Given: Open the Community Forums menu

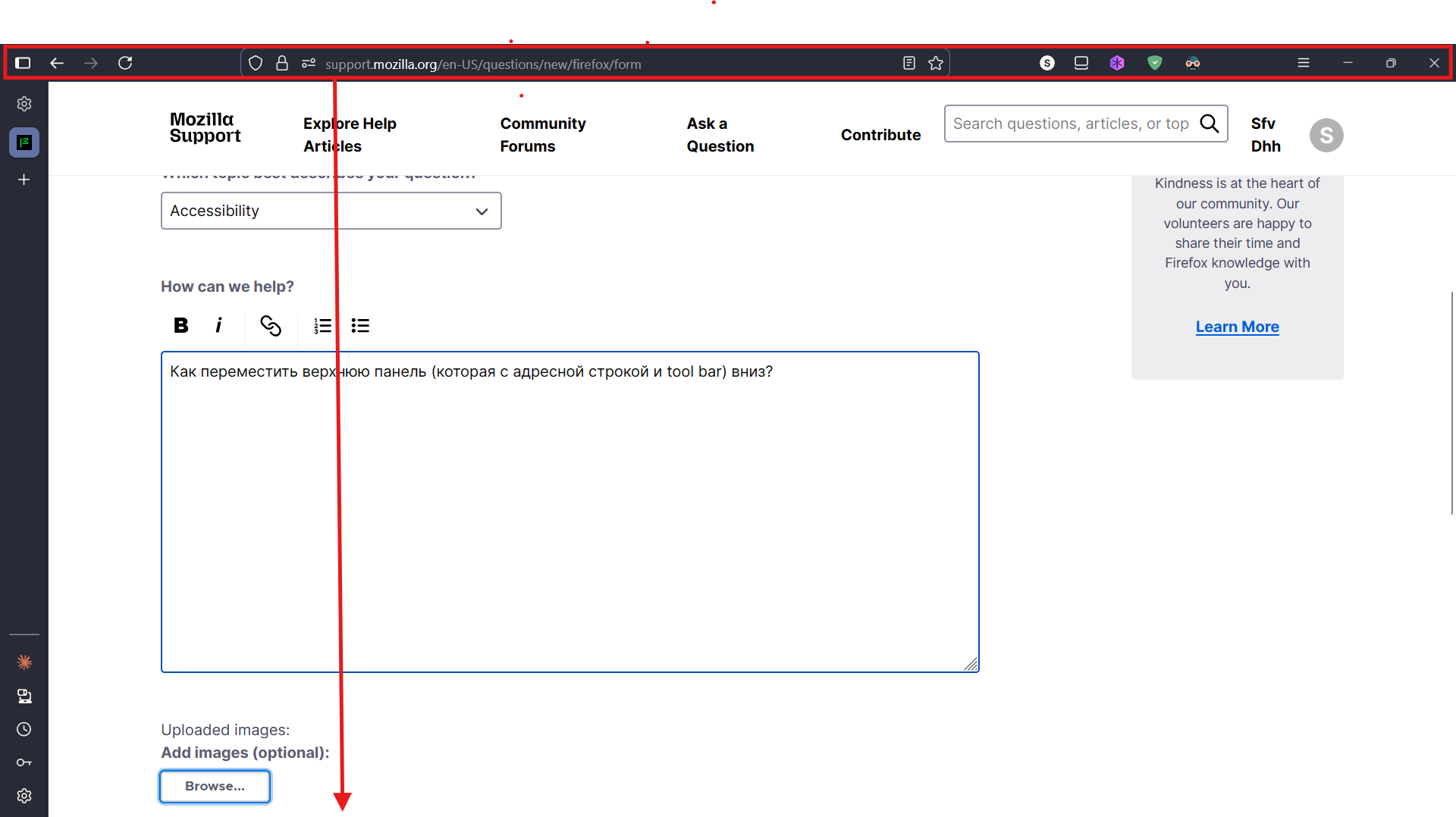Looking at the screenshot, I should click(543, 135).
